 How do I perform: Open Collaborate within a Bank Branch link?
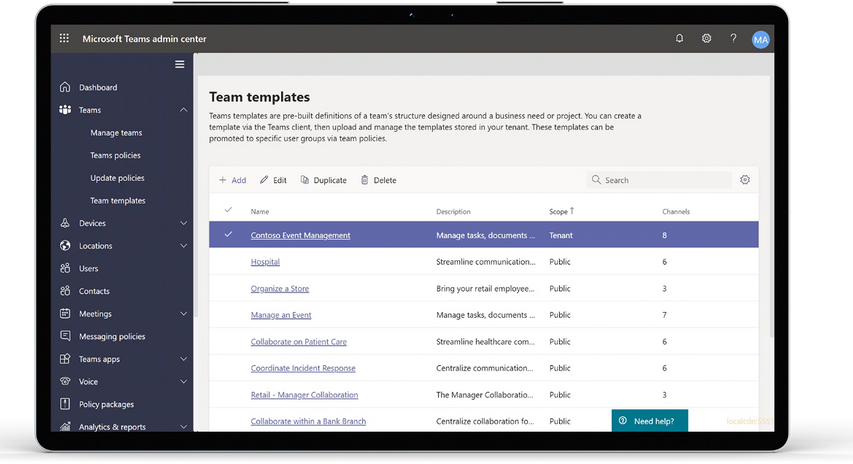point(308,421)
